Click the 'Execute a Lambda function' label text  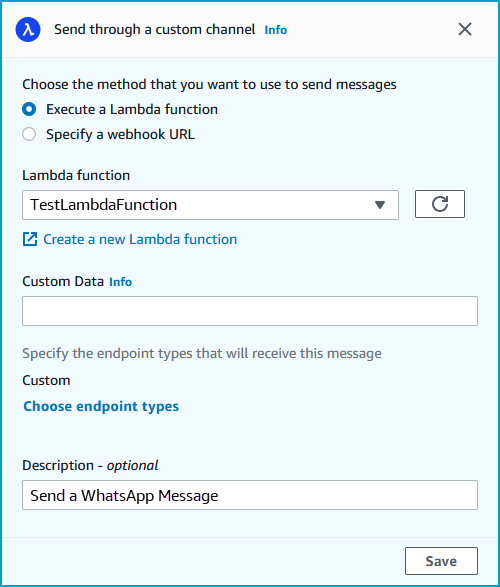[132, 109]
